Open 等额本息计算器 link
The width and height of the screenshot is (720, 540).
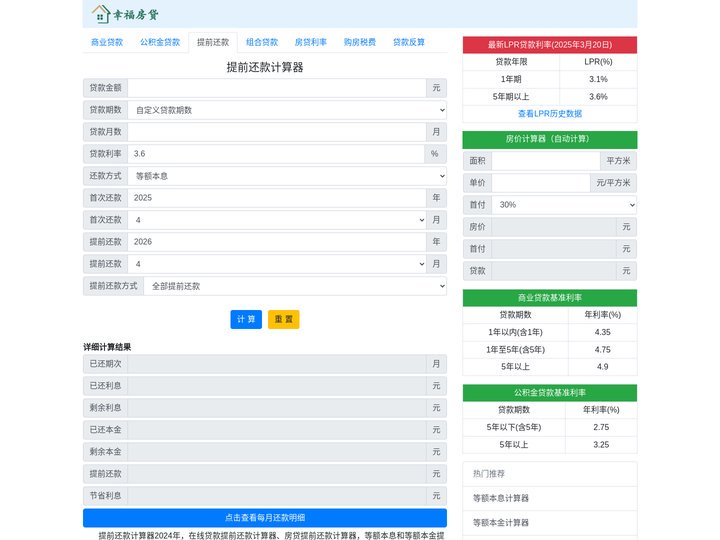[501, 498]
